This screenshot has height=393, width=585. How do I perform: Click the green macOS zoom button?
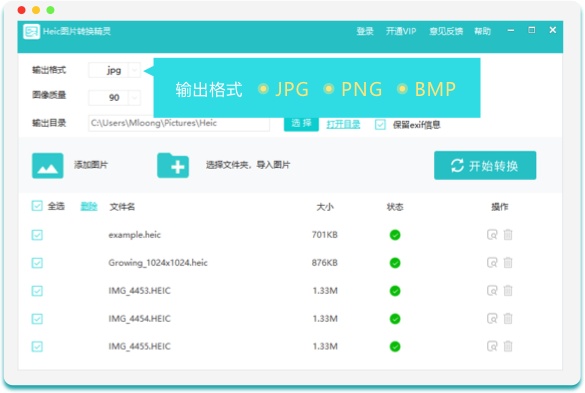point(50,10)
